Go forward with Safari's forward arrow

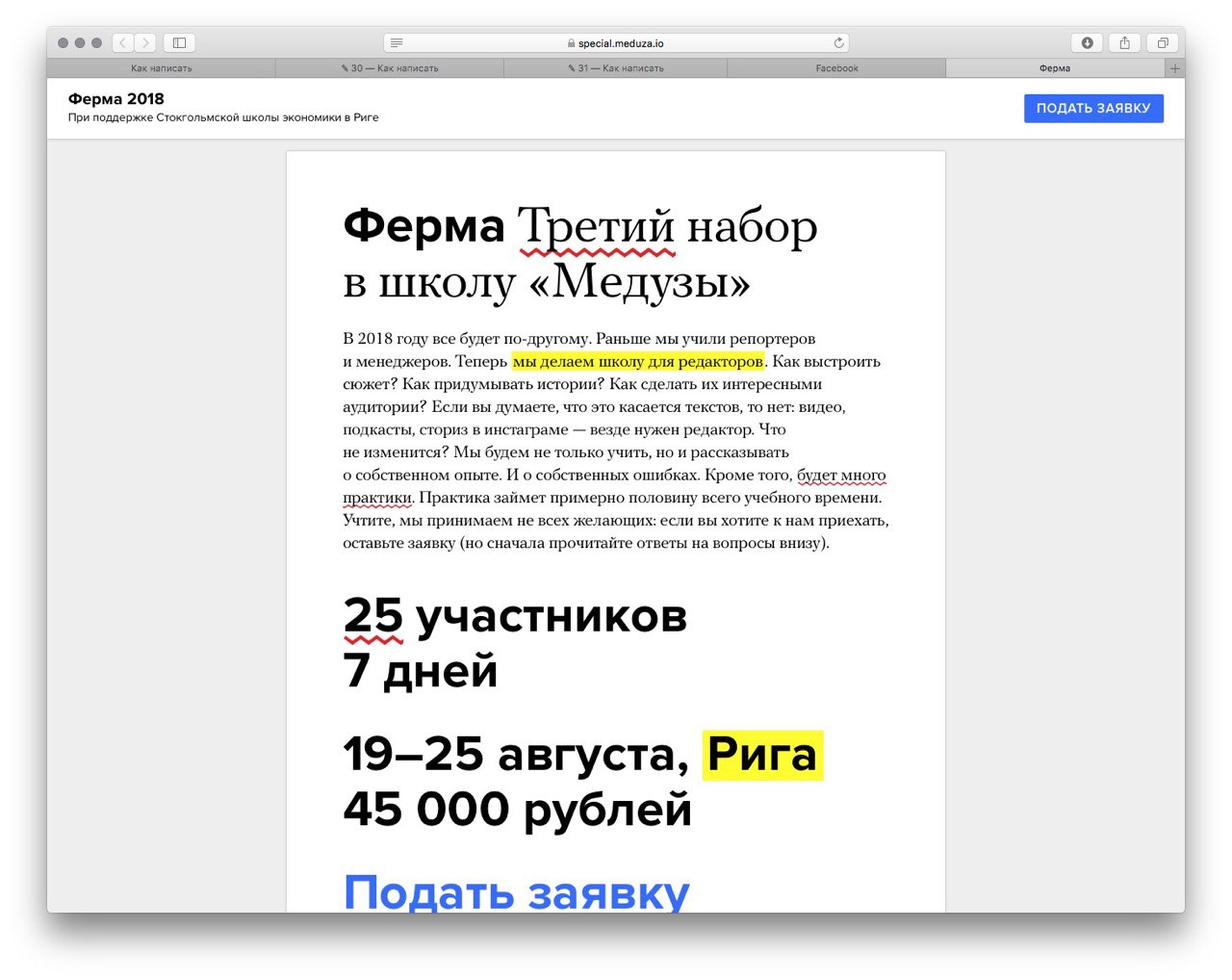145,42
